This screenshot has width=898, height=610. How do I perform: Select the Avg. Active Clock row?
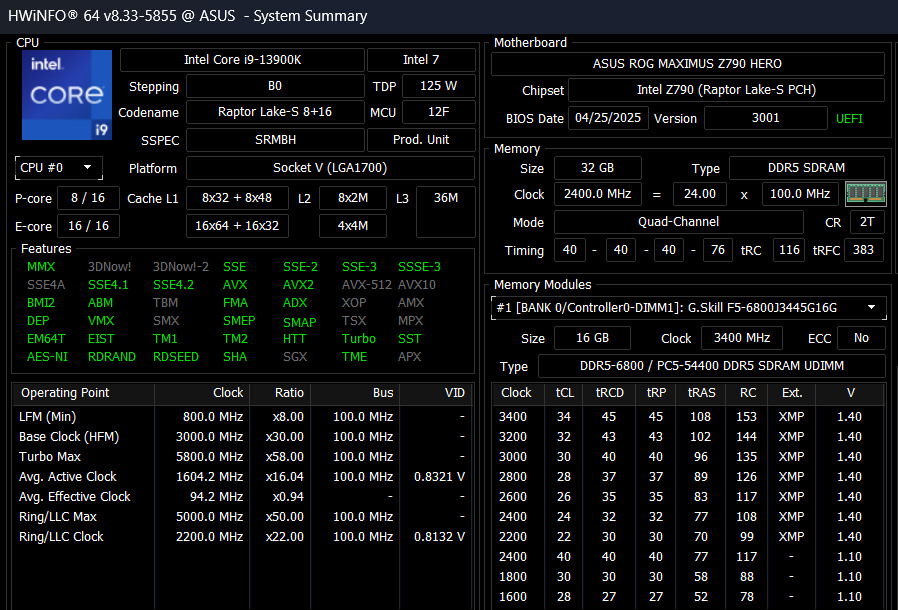[x=242, y=477]
